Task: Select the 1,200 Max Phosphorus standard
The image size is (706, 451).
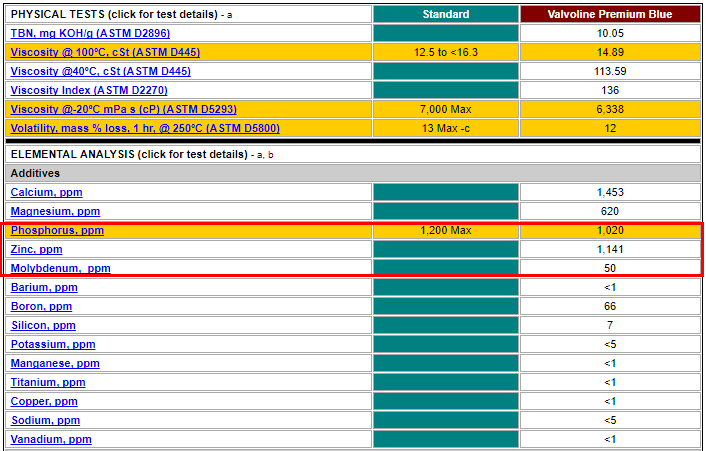Action: 446,230
